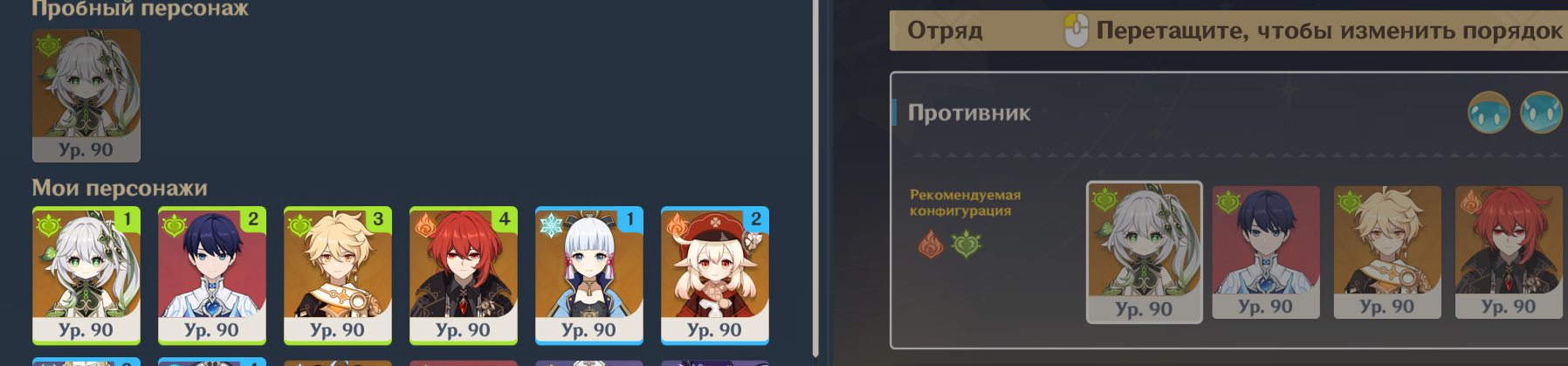Select the Ayaka card with Cryo icon
The height and width of the screenshot is (366, 1568).
click(x=589, y=275)
